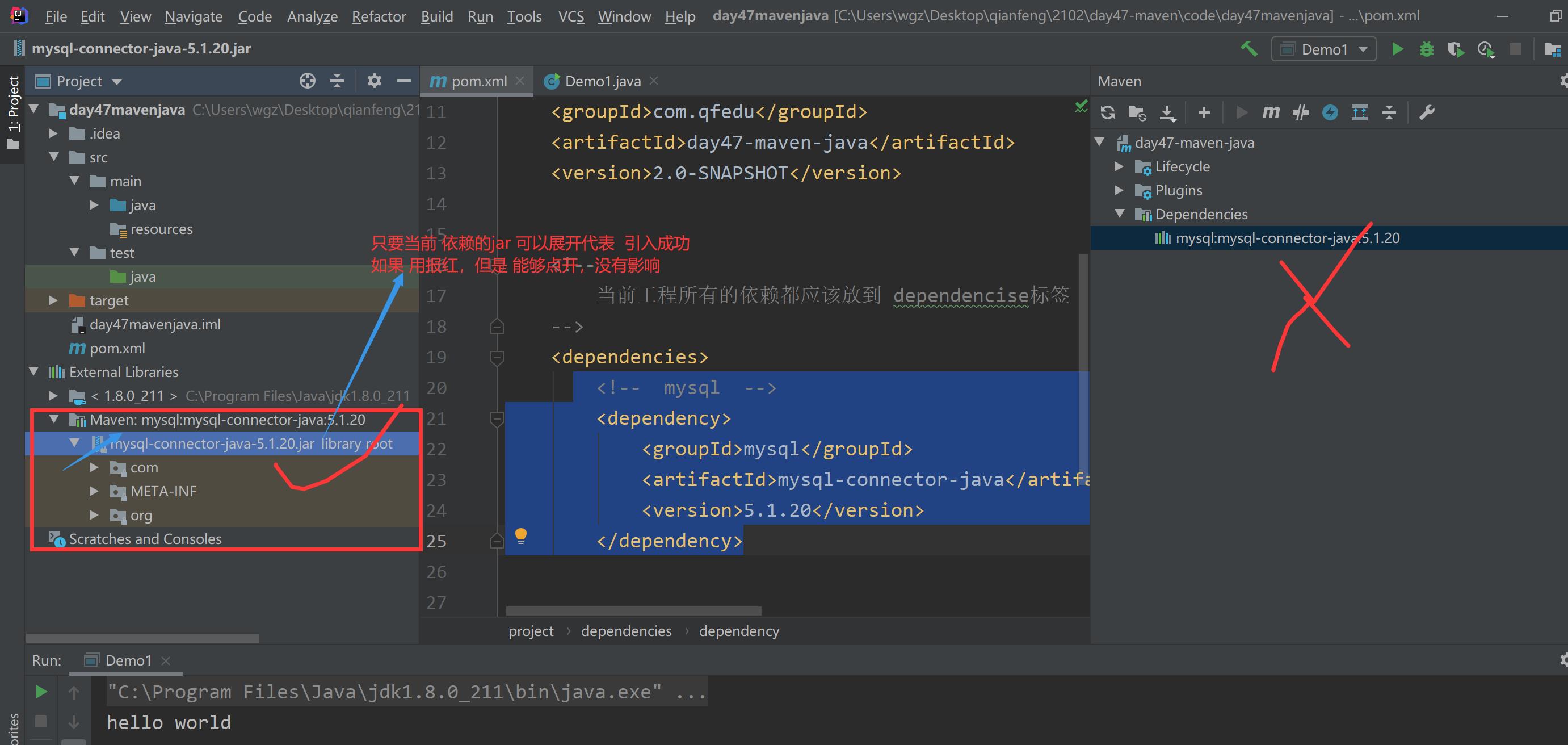
Task: Click the Build project hammer icon
Action: coord(1248,49)
